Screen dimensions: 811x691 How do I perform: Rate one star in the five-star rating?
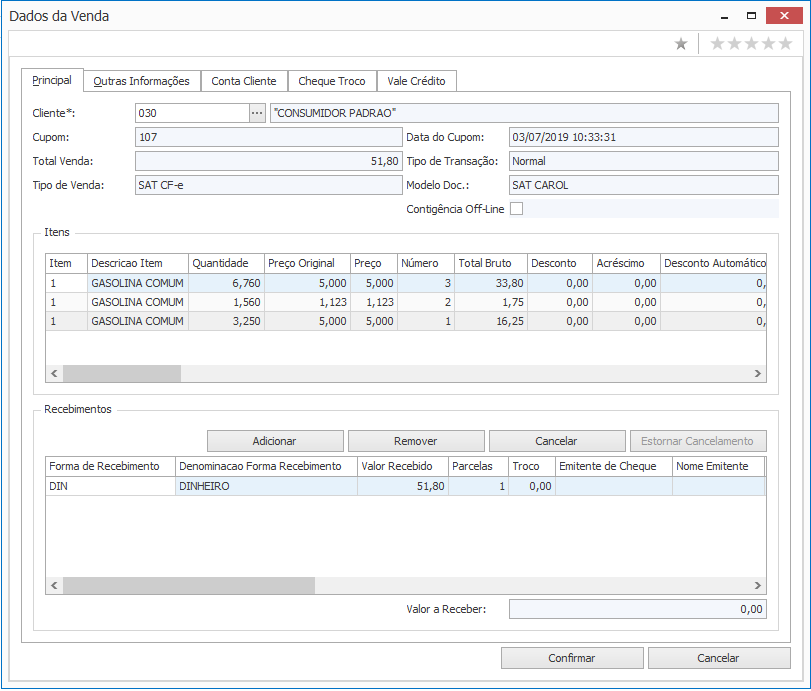point(717,43)
